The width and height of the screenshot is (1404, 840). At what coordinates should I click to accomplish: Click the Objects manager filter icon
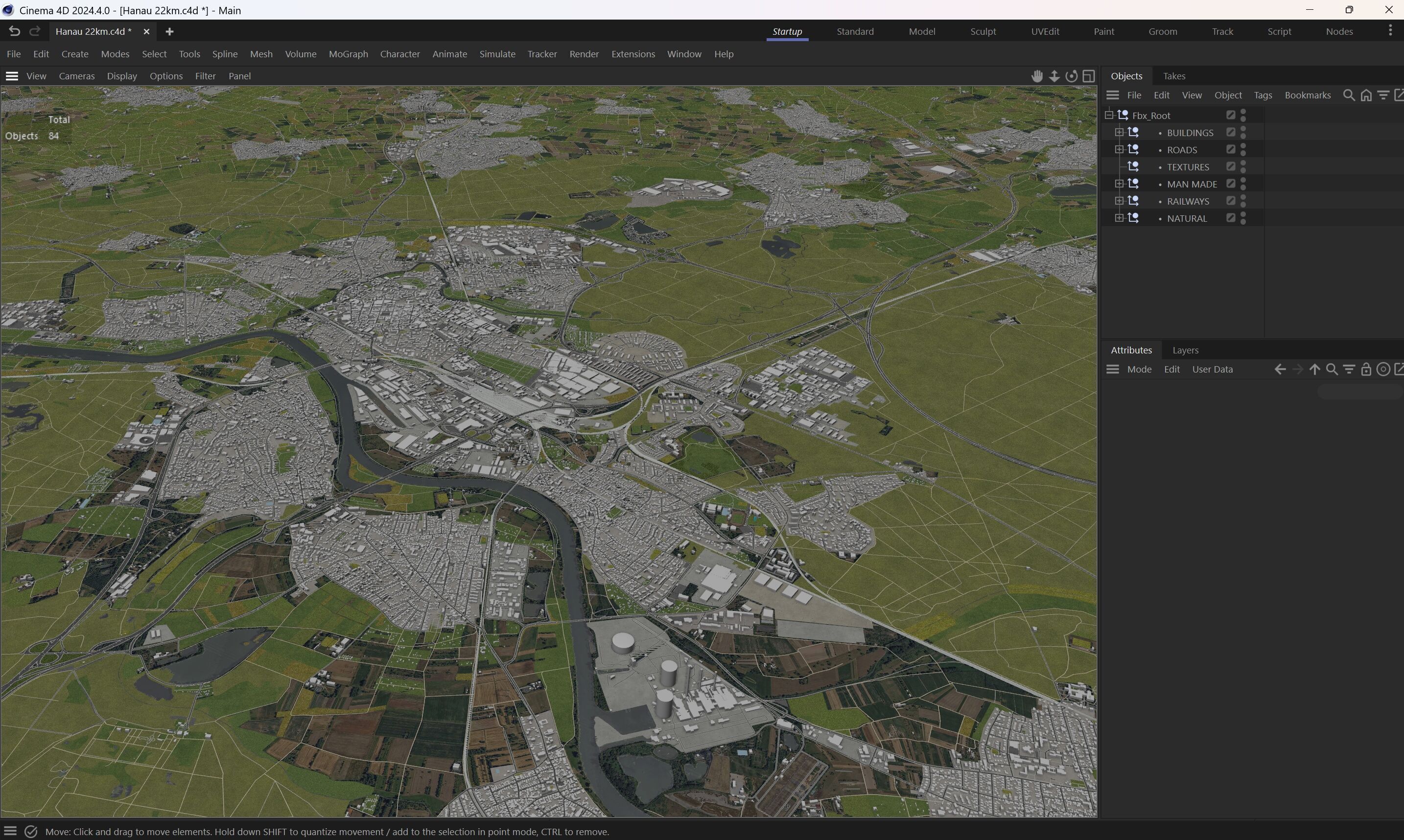click(1383, 95)
